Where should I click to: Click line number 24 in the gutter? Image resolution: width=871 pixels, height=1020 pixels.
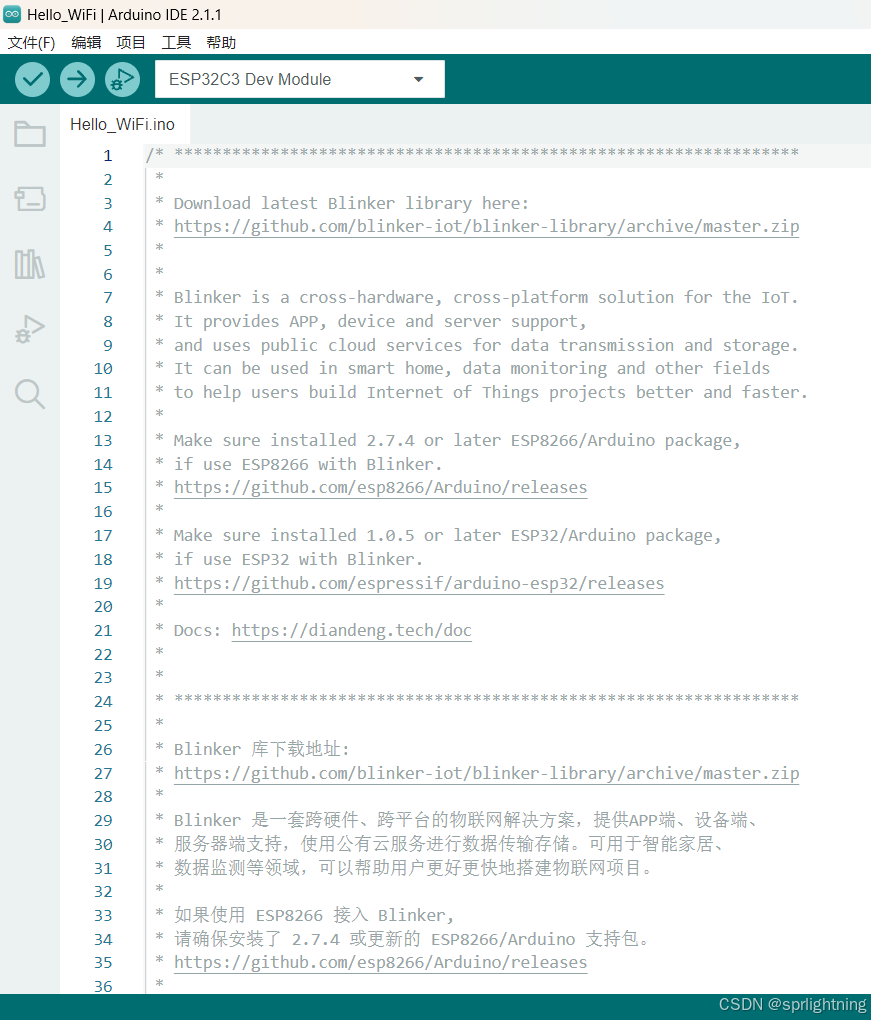point(103,702)
